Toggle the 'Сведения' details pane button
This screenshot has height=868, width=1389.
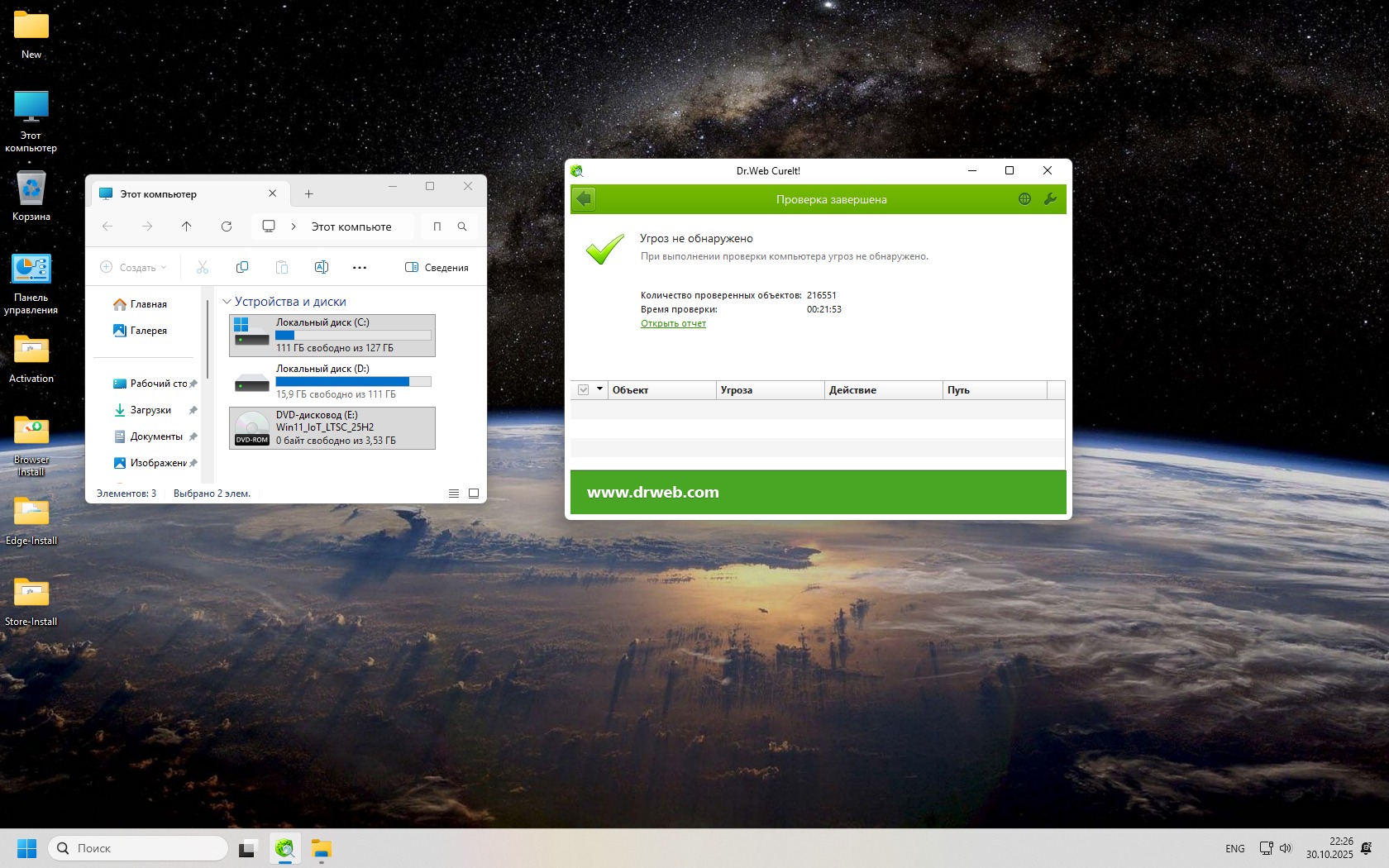pos(437,267)
